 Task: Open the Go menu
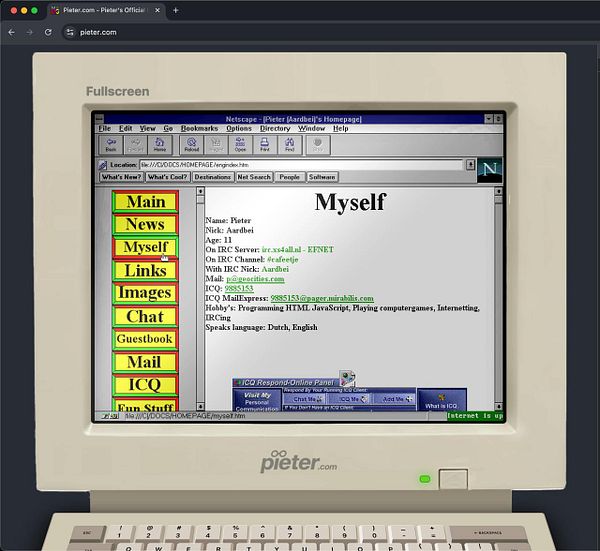168,129
